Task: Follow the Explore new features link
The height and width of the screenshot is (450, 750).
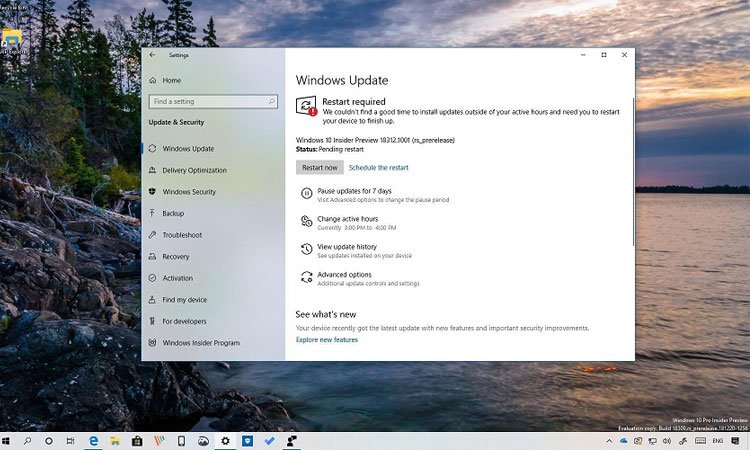Action: coord(326,340)
